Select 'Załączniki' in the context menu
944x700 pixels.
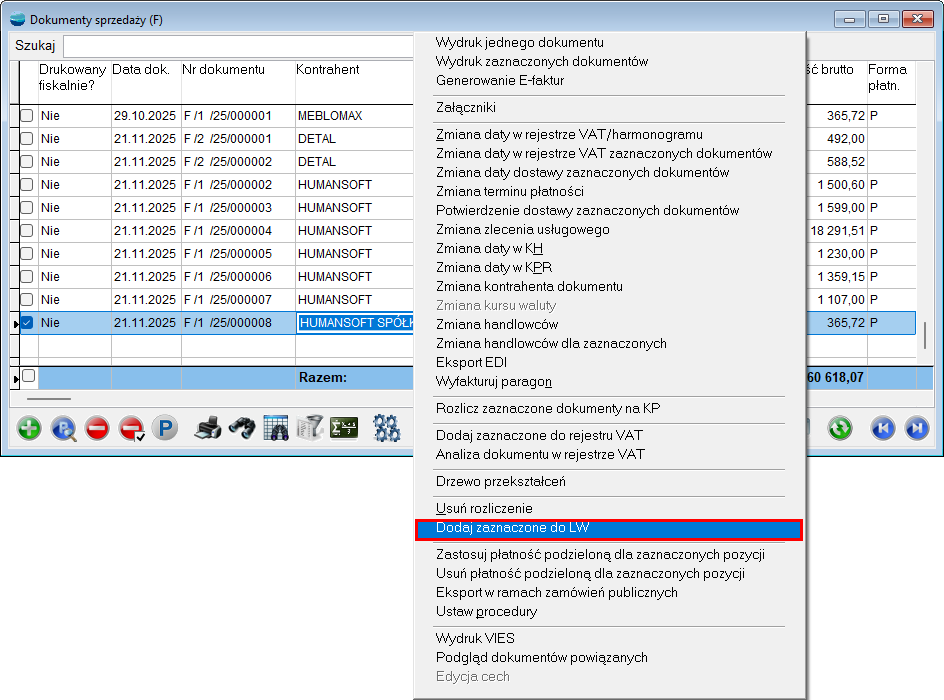point(466,107)
